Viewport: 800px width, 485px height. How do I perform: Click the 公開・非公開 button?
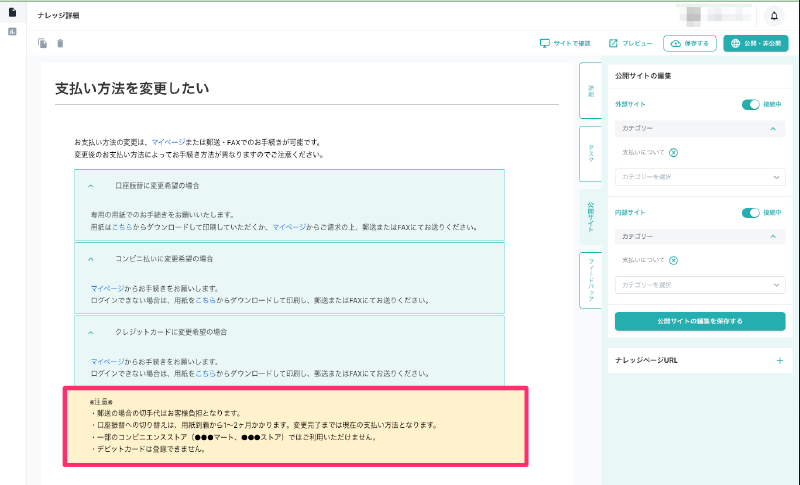755,43
